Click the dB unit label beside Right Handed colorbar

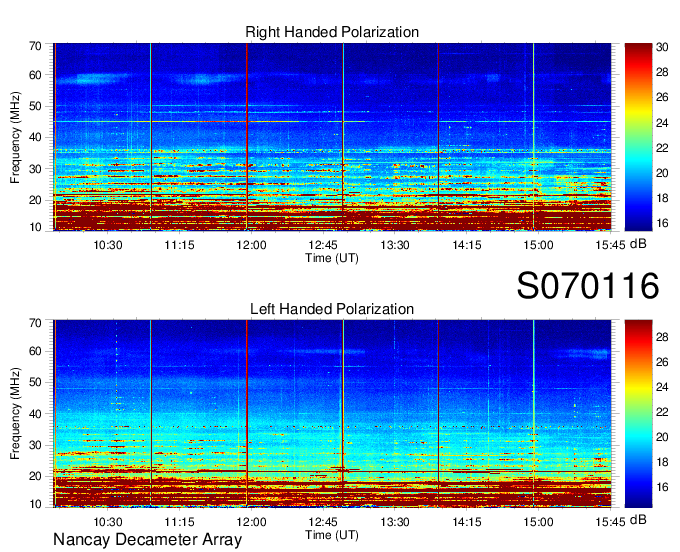tap(638, 244)
